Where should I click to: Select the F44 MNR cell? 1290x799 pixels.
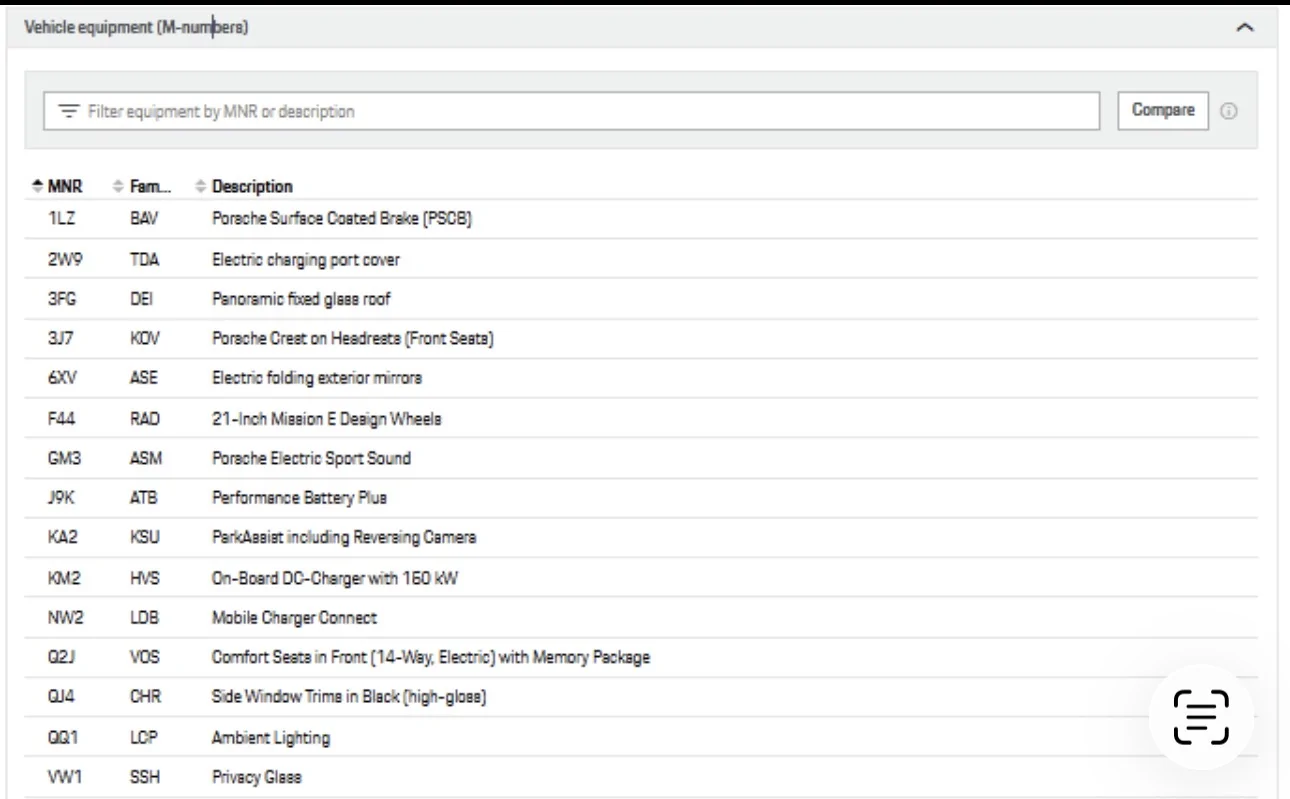tap(62, 418)
